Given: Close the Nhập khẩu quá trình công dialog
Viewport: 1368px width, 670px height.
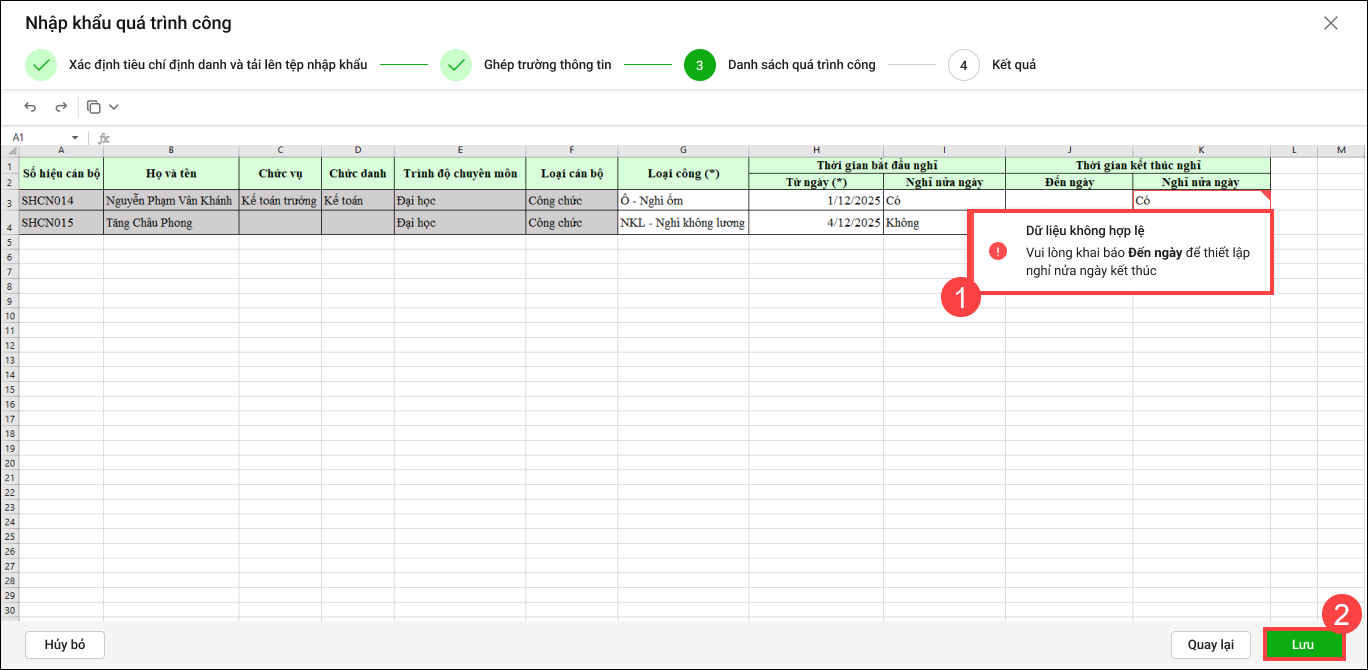Looking at the screenshot, I should point(1330,23).
